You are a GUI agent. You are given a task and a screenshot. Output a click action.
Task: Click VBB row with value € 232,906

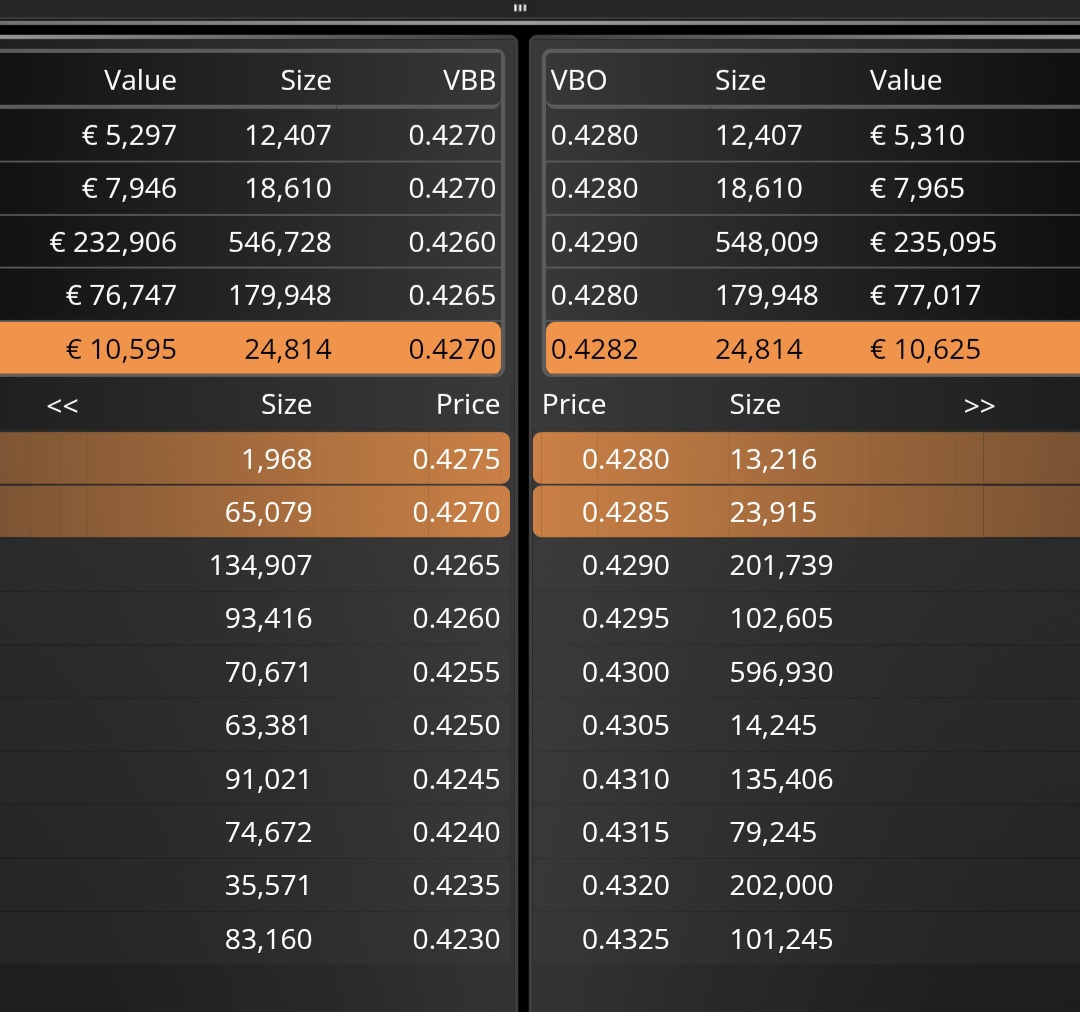click(251, 242)
